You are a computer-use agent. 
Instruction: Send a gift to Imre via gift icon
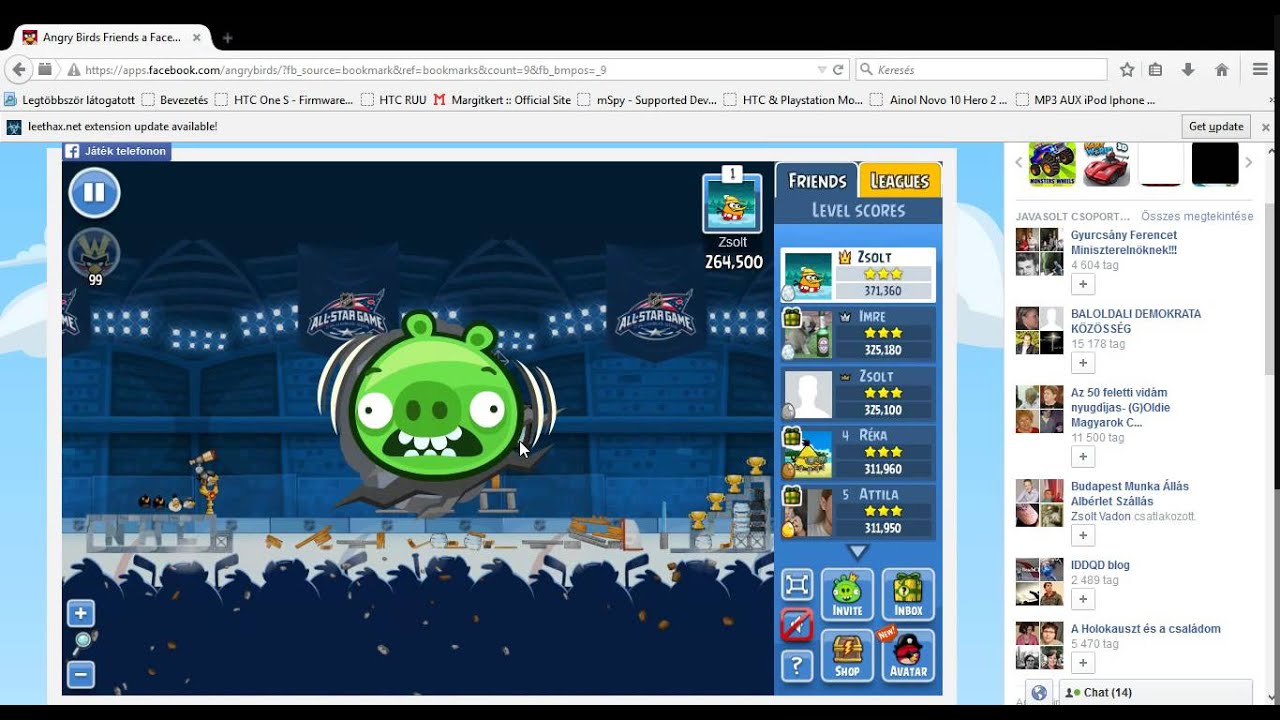point(790,318)
